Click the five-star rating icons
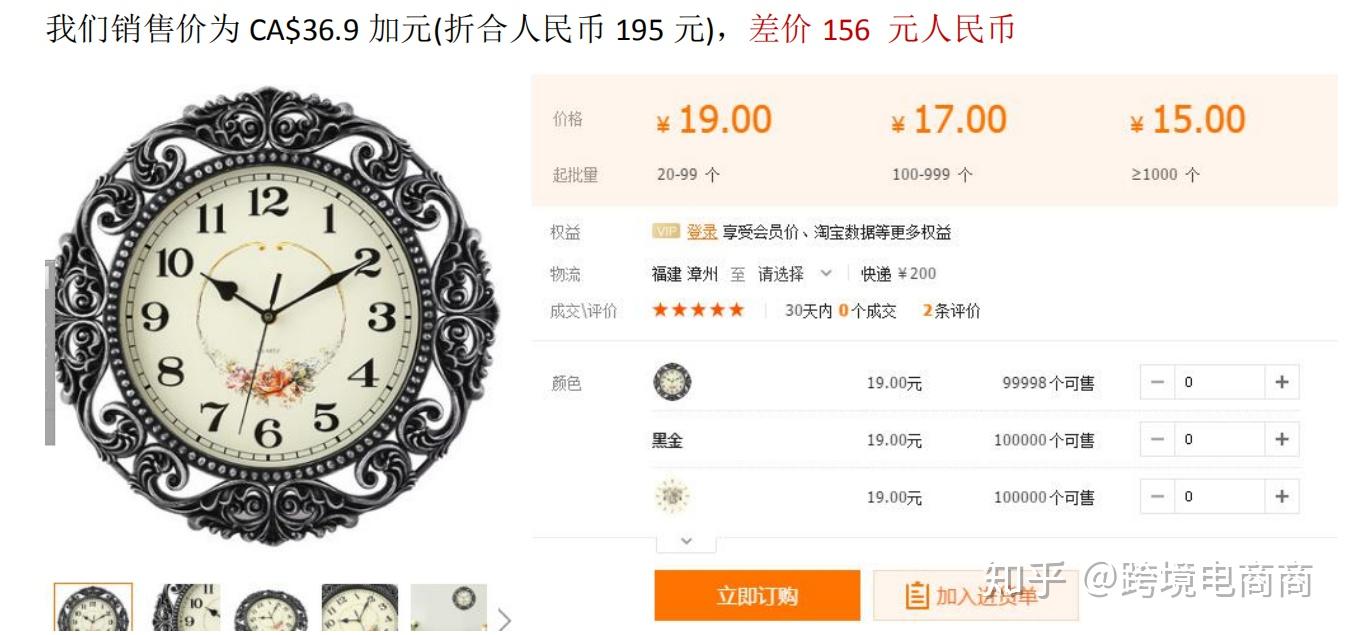 [698, 310]
